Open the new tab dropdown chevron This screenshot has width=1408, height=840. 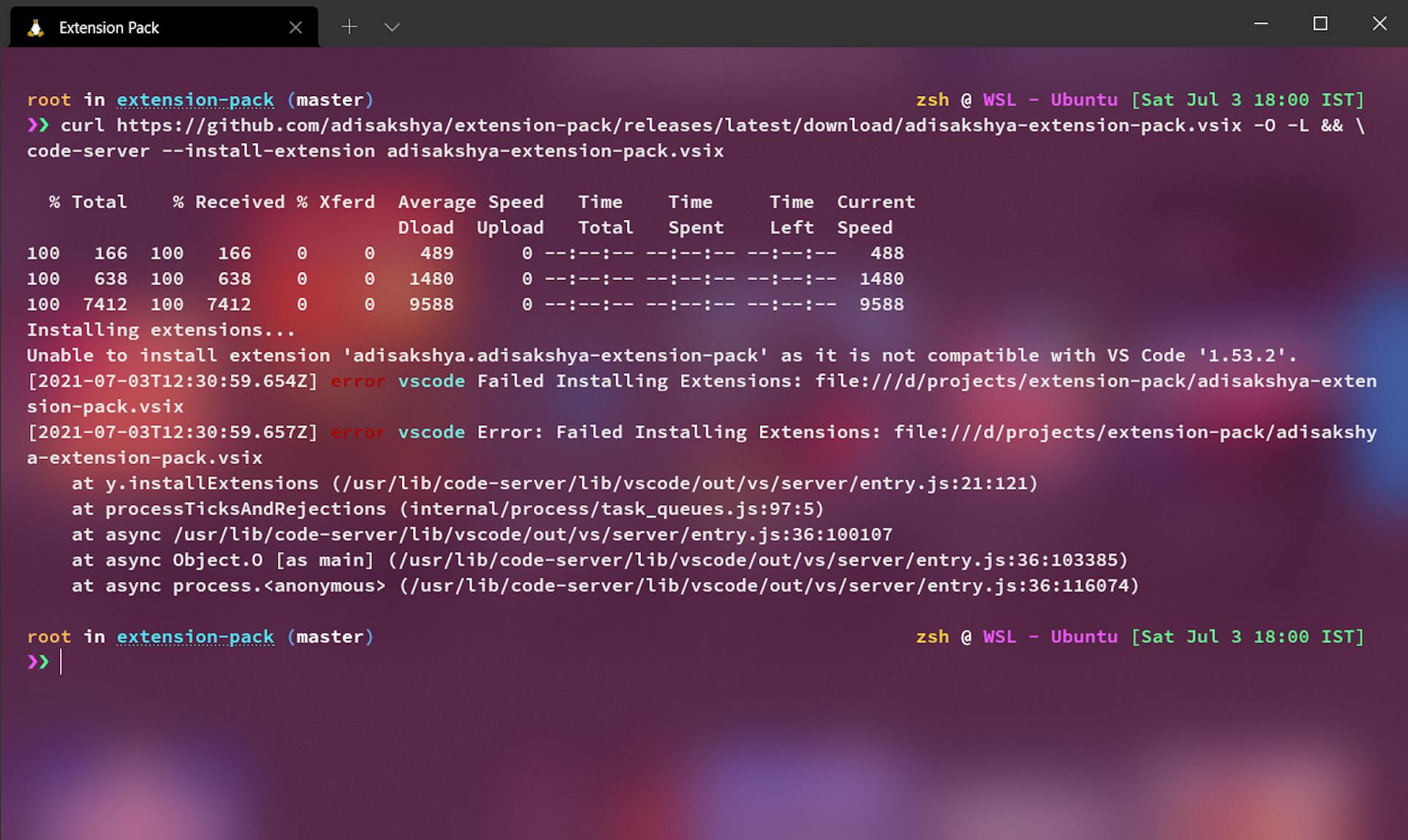tap(392, 26)
